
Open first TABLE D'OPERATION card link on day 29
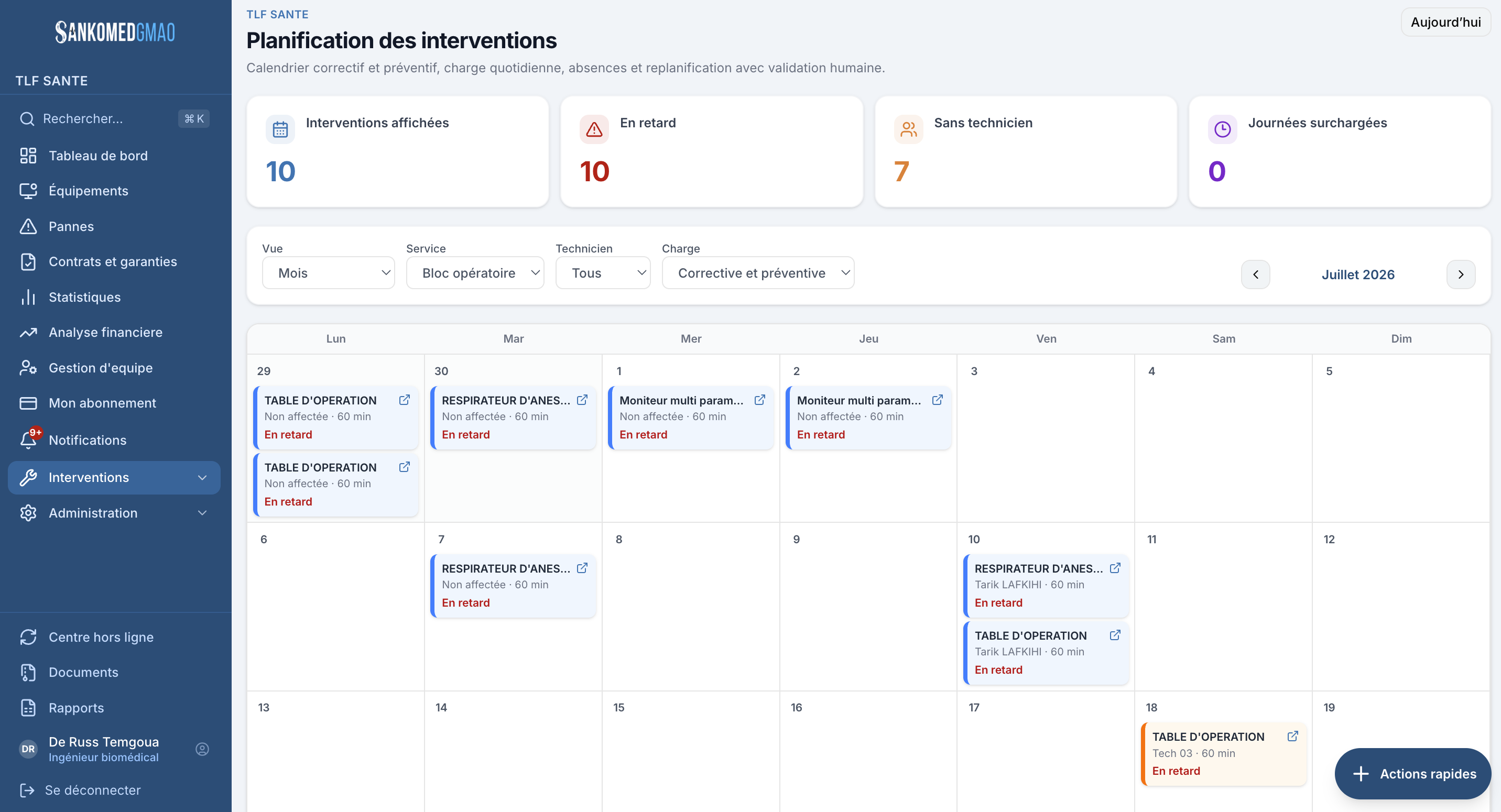click(405, 400)
